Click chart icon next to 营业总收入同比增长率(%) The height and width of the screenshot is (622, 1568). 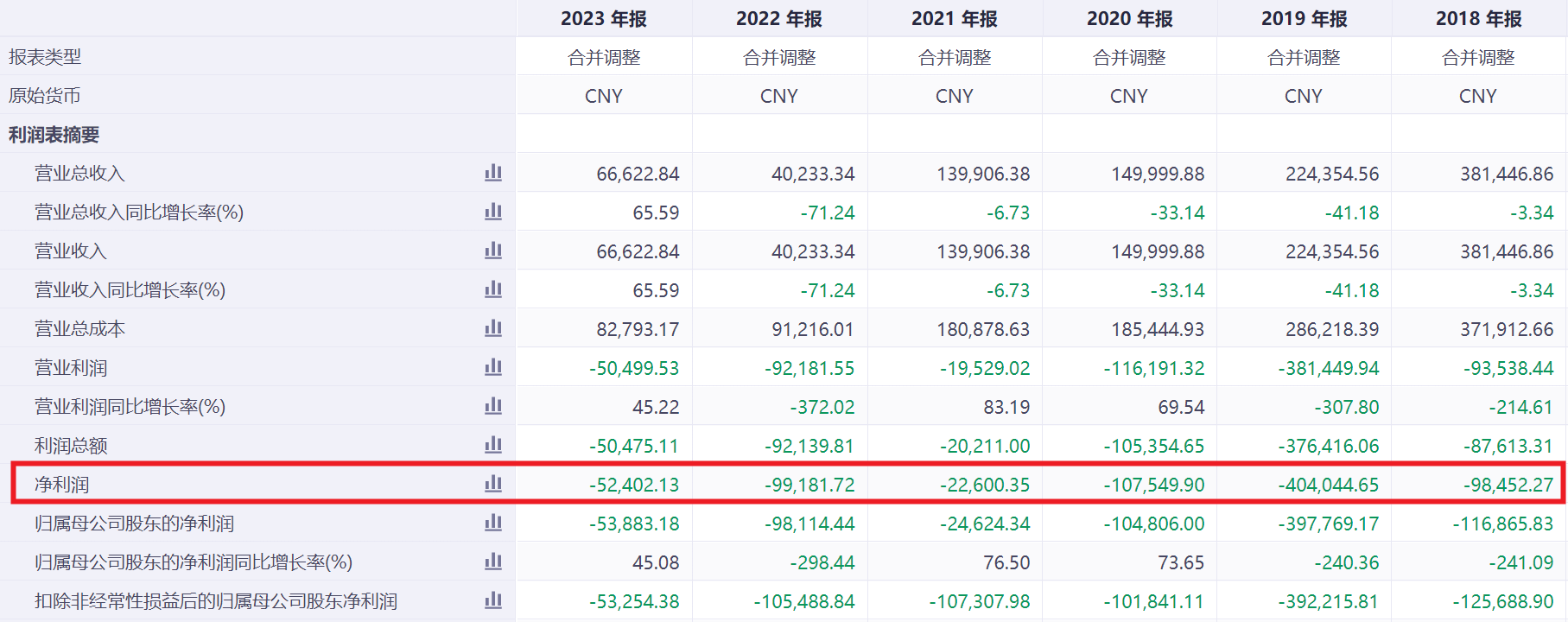coord(493,212)
